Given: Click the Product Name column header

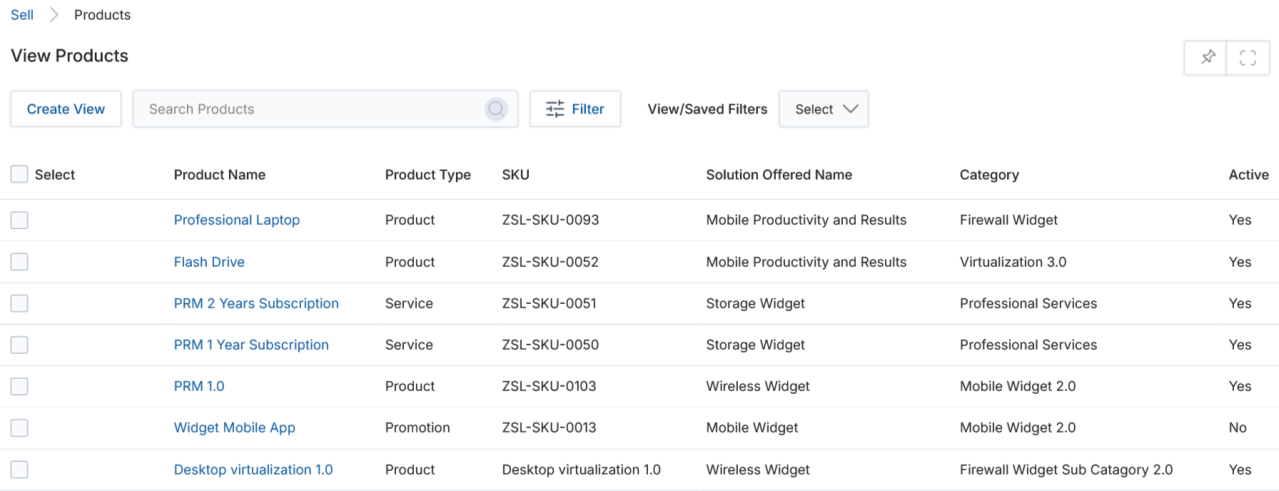Looking at the screenshot, I should [220, 175].
